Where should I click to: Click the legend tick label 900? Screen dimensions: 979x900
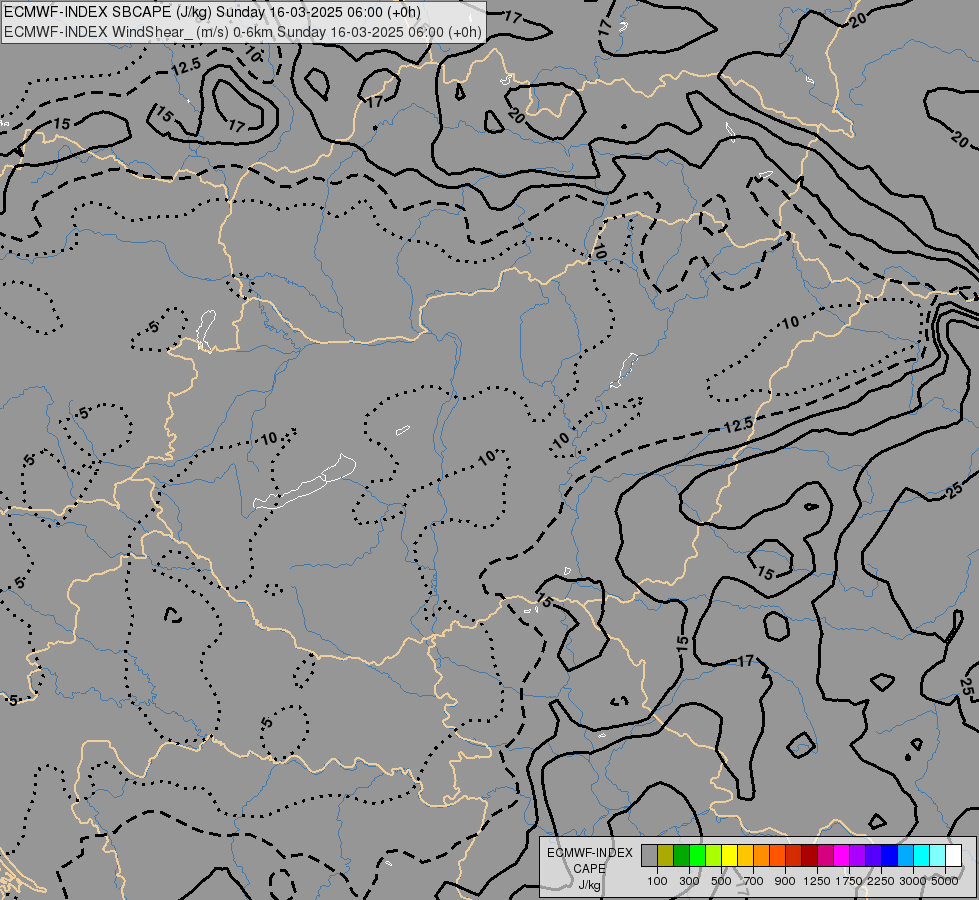(x=785, y=881)
